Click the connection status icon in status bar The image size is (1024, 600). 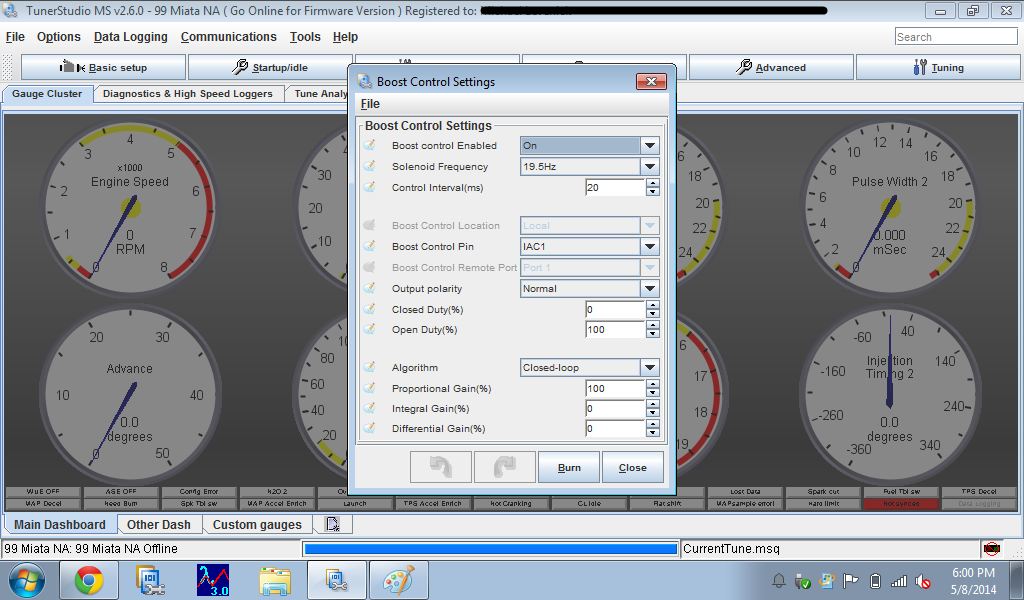(x=991, y=548)
